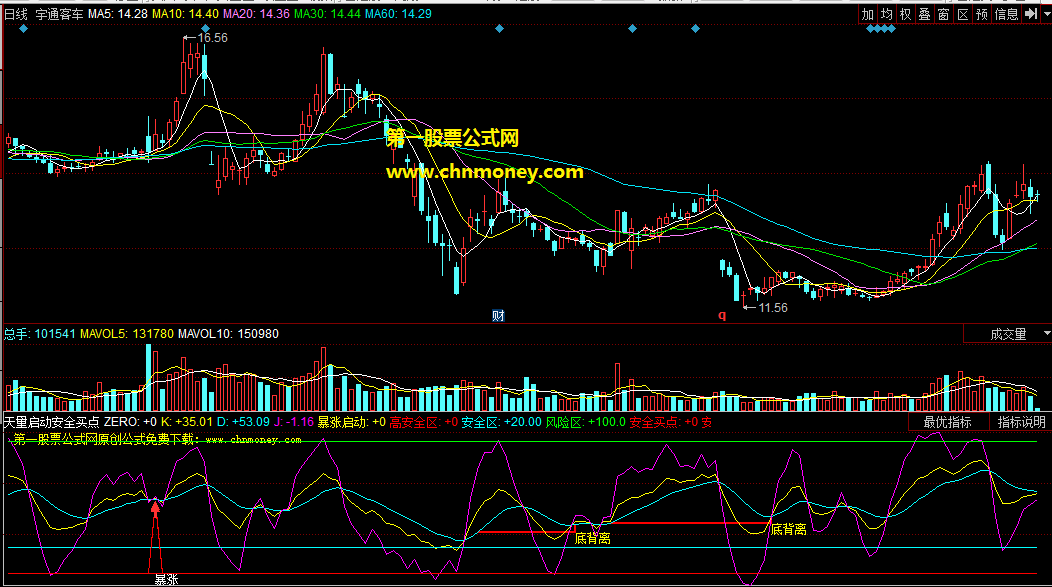The image size is (1052, 587).
Task: Click the D: +53.09 indicator value
Action: (x=243, y=422)
